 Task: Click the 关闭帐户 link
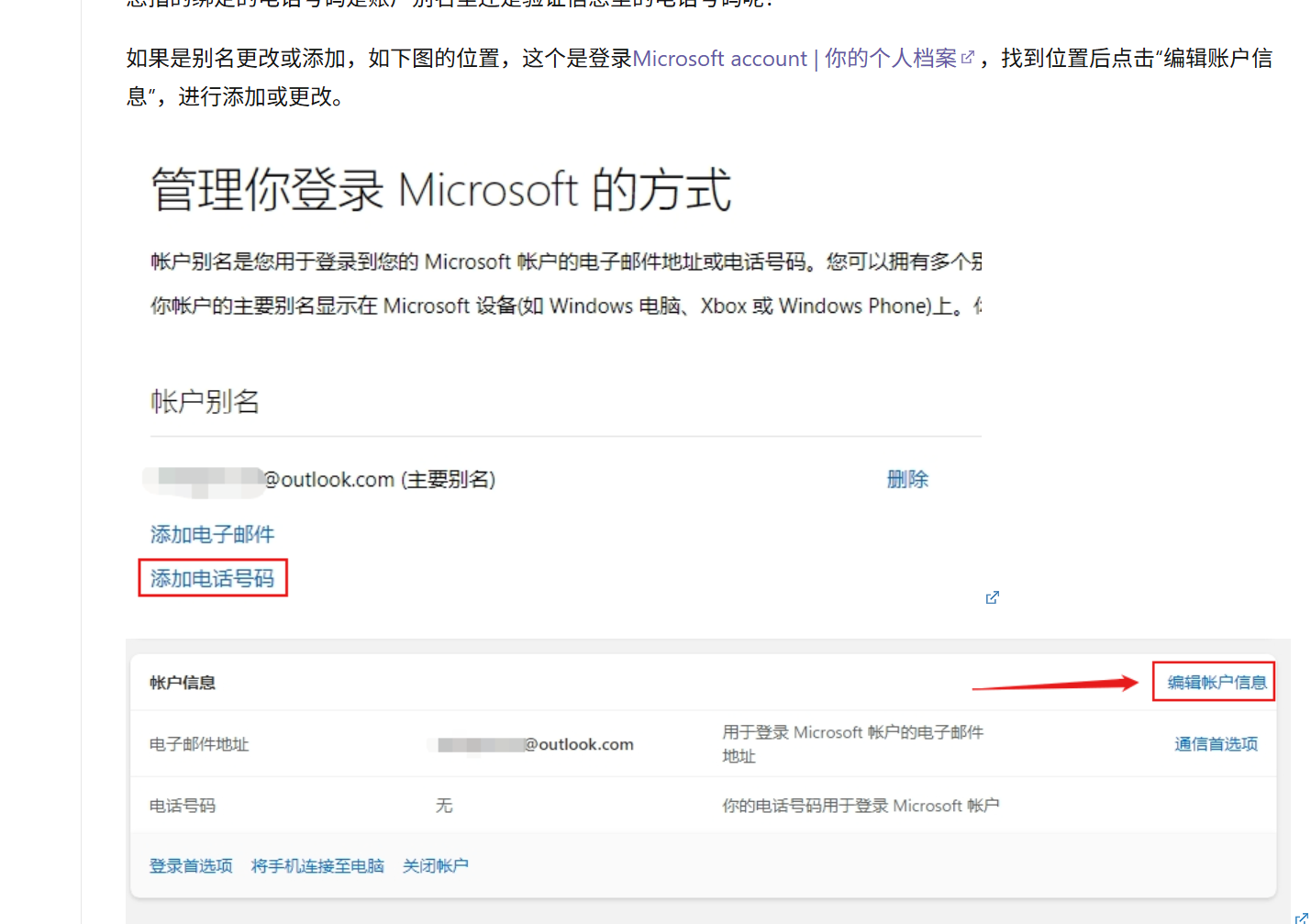point(436,866)
